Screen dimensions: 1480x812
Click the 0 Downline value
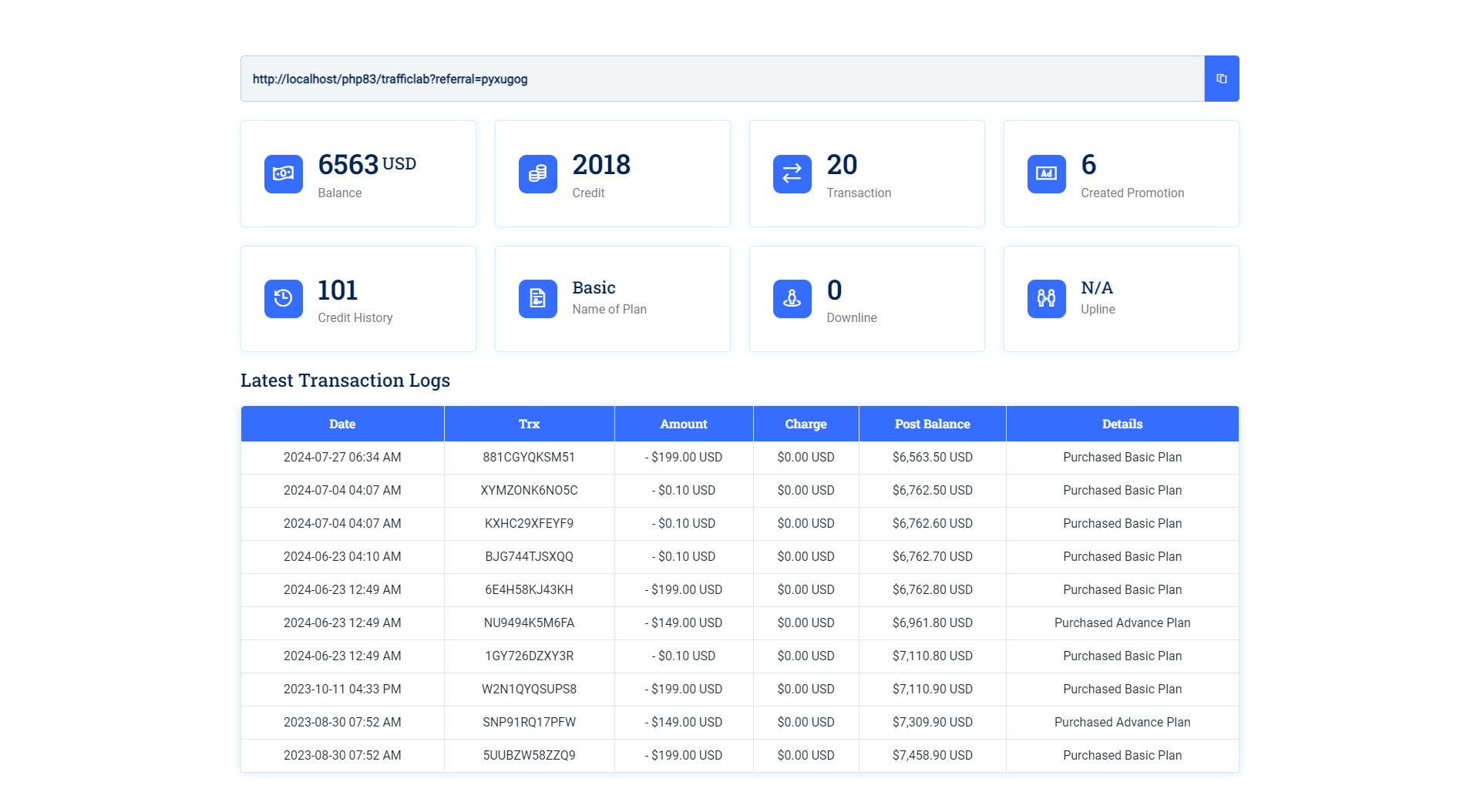pos(834,290)
